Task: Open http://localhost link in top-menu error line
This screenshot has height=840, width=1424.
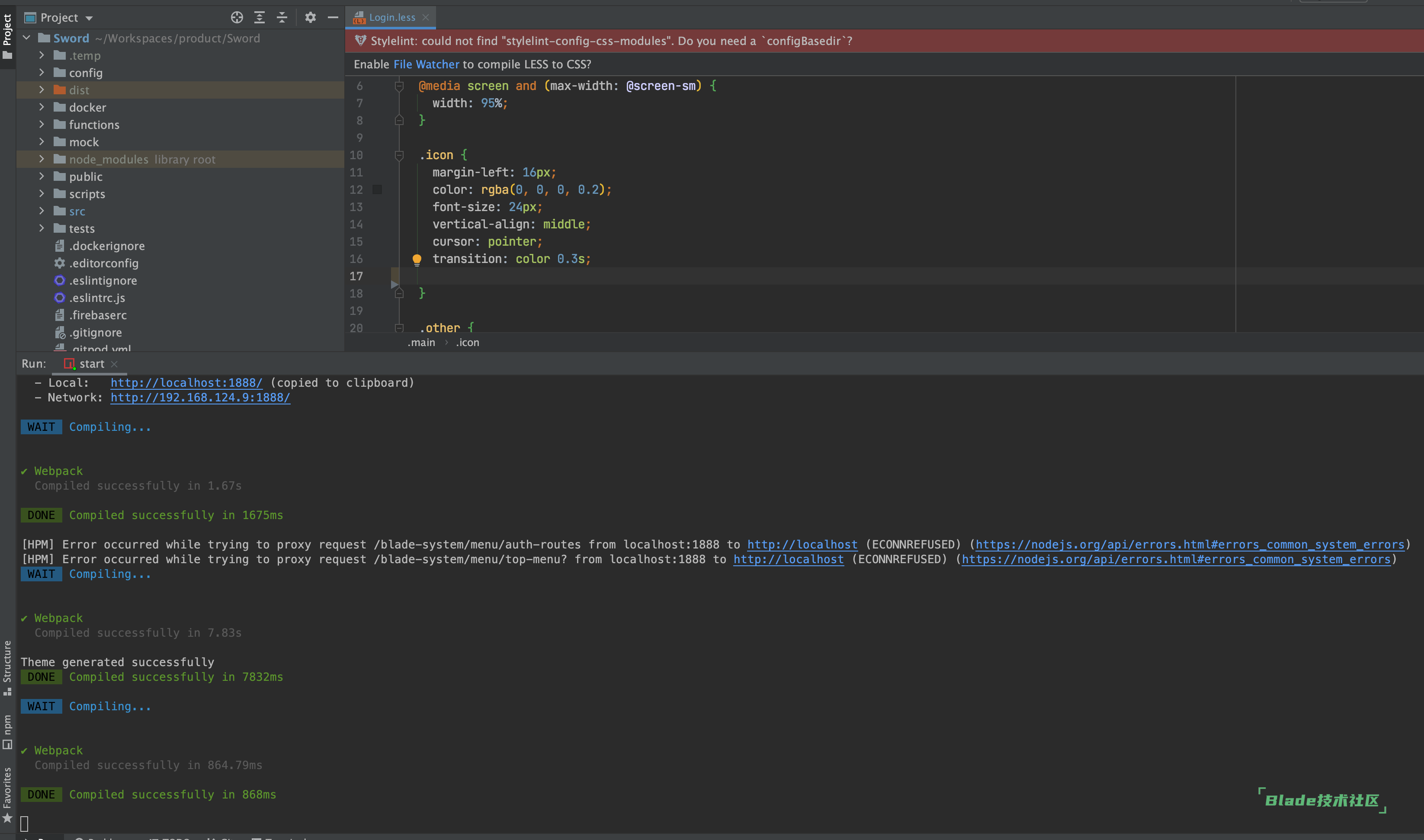Action: 789,559
